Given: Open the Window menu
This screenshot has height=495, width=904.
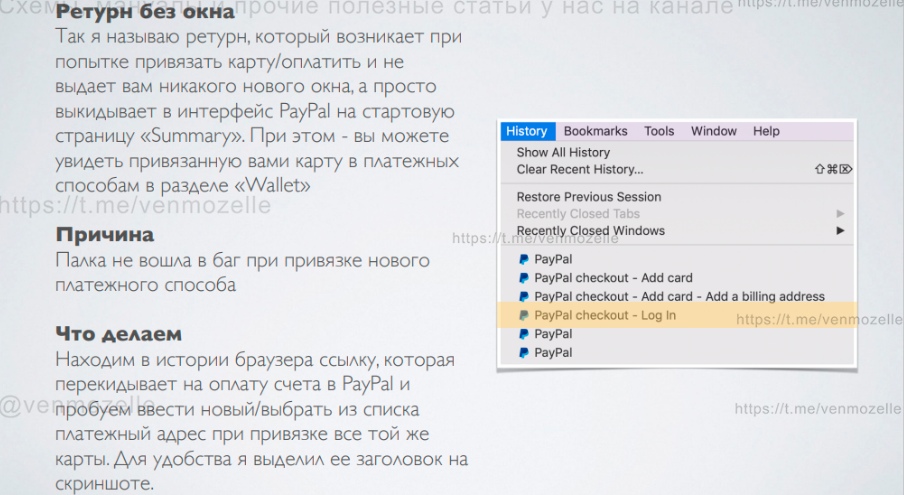Looking at the screenshot, I should click(x=714, y=131).
